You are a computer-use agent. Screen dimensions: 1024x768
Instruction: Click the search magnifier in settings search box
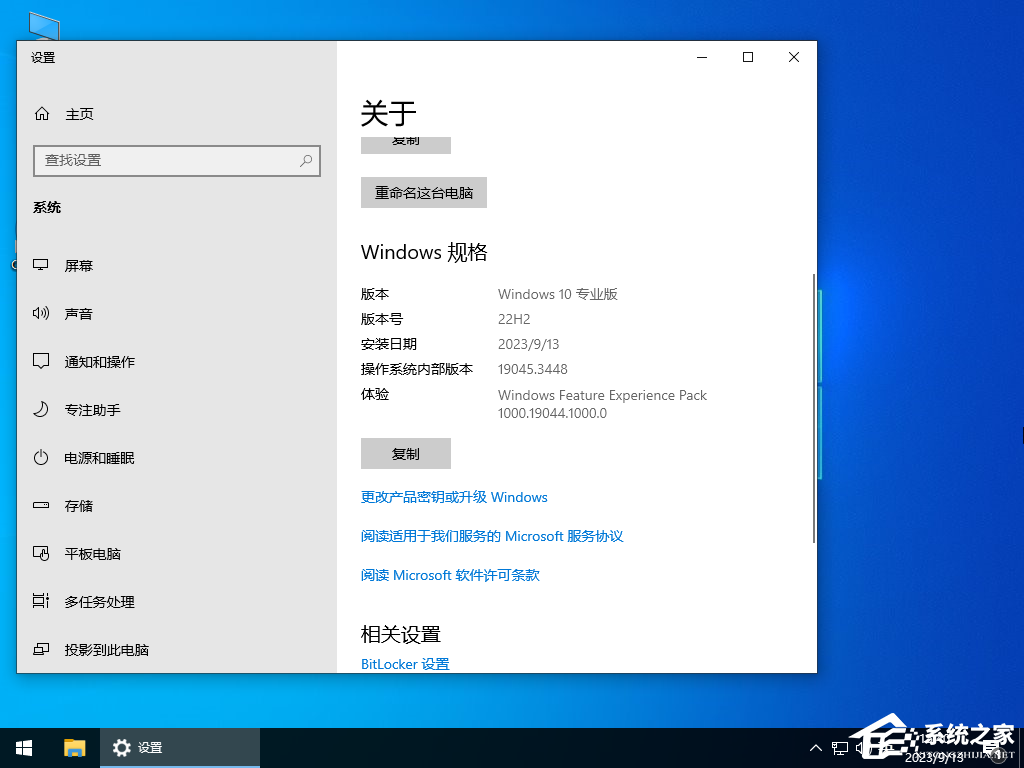point(306,160)
